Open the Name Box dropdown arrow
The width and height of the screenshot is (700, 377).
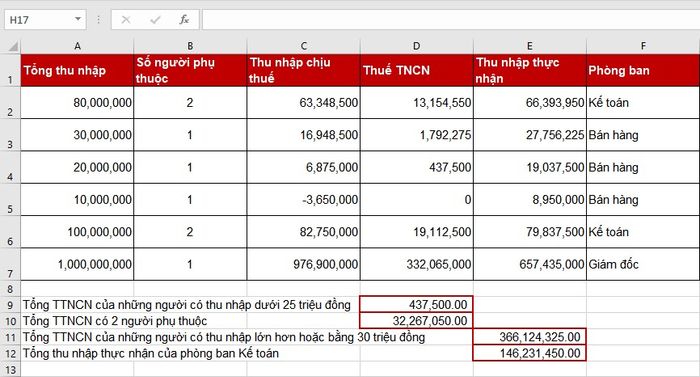78,19
